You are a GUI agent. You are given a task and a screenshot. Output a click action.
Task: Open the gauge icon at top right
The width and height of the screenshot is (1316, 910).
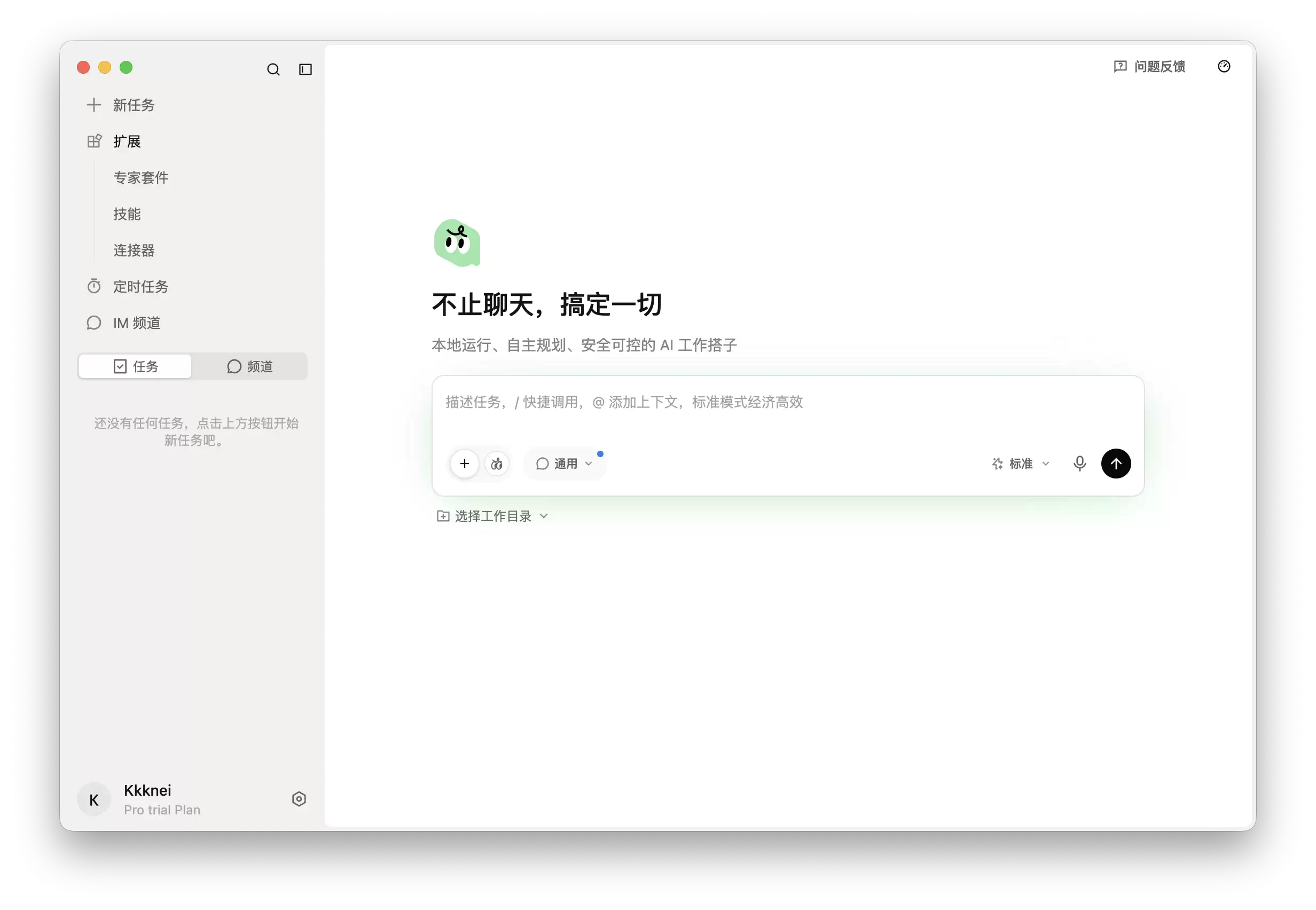pos(1224,67)
